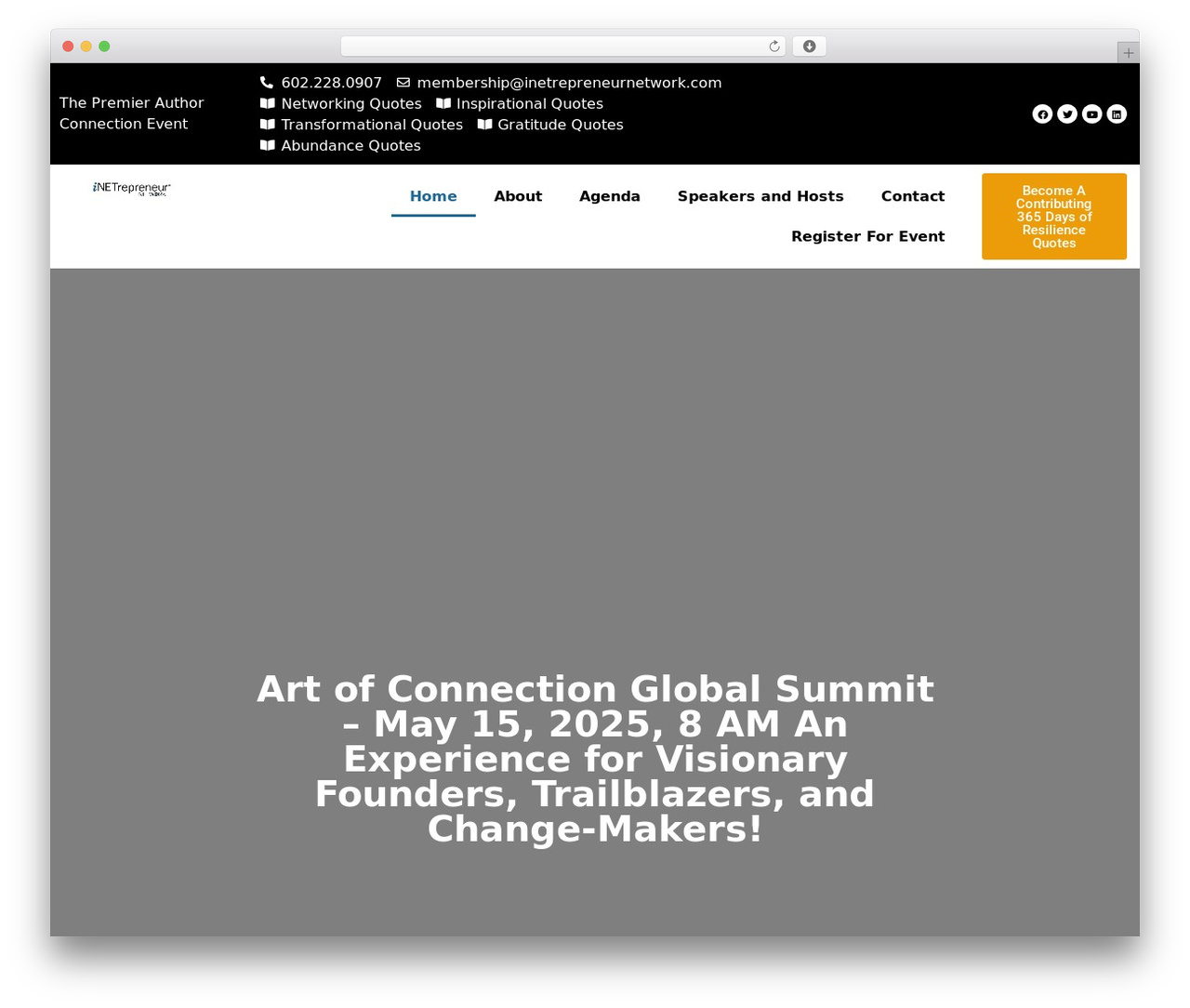Click the book icon beside Inspirational Quotes
Image resolution: width=1190 pixels, height=1008 pixels.
coord(443,103)
